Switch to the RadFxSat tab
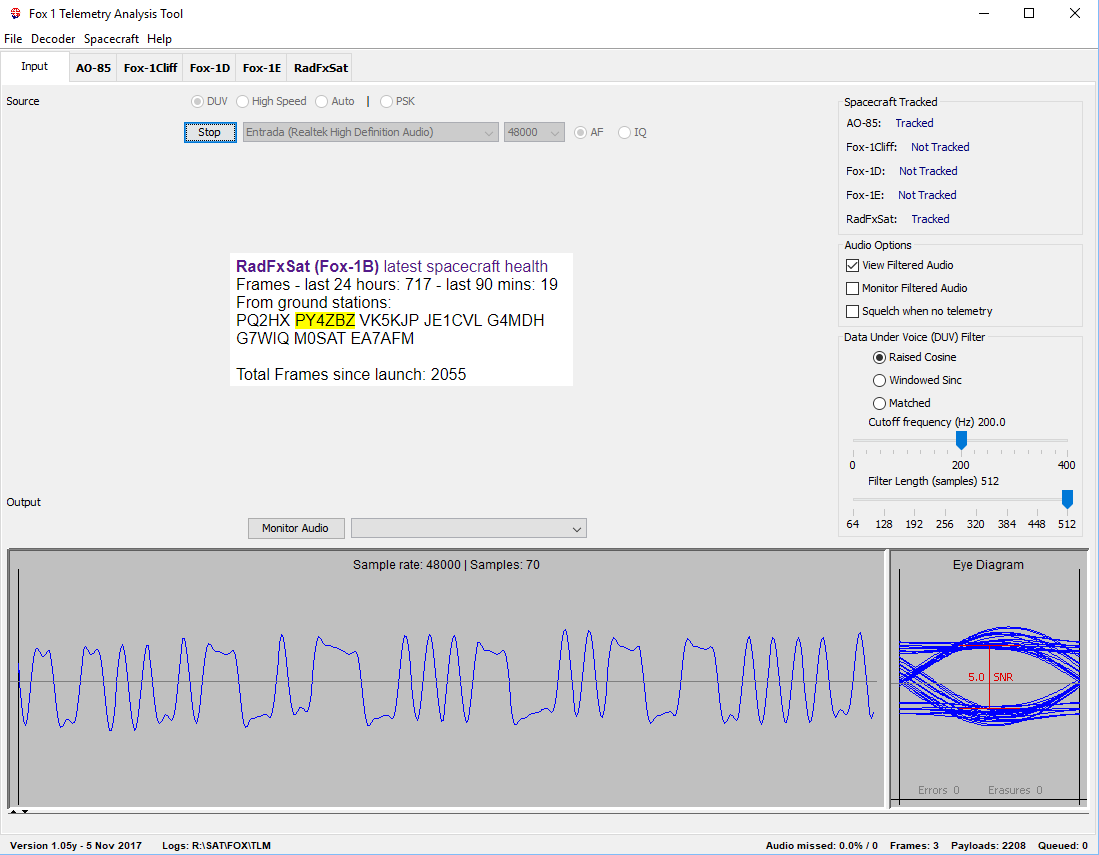1099x855 pixels. pos(320,68)
